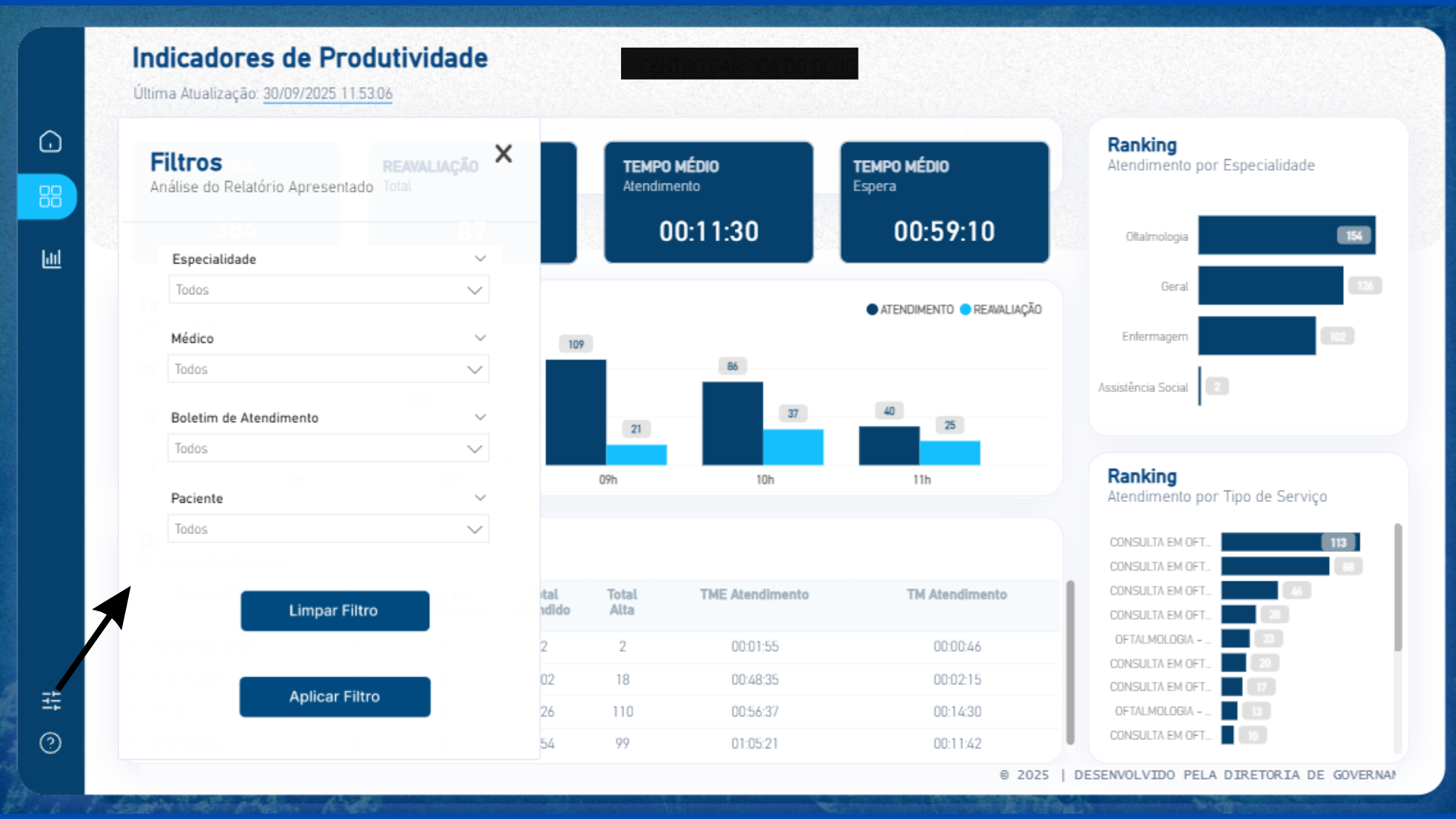
Task: Collapse the Médico section chevron
Action: tap(480, 338)
